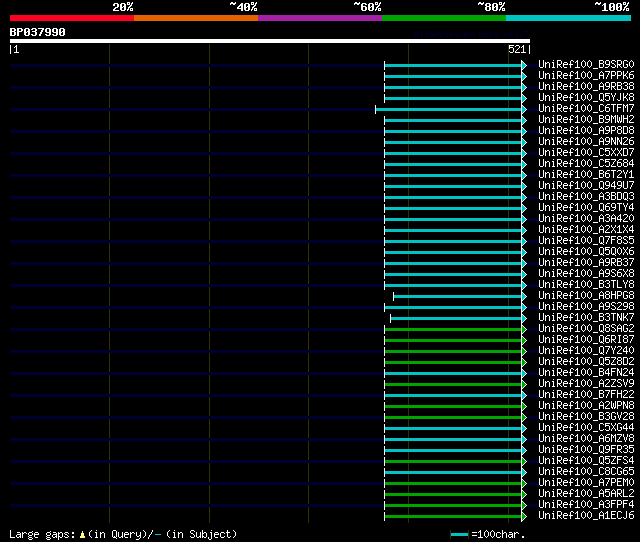Click the UniRef100_C5Z684 label
The height and width of the screenshot is (542, 640).
point(586,164)
